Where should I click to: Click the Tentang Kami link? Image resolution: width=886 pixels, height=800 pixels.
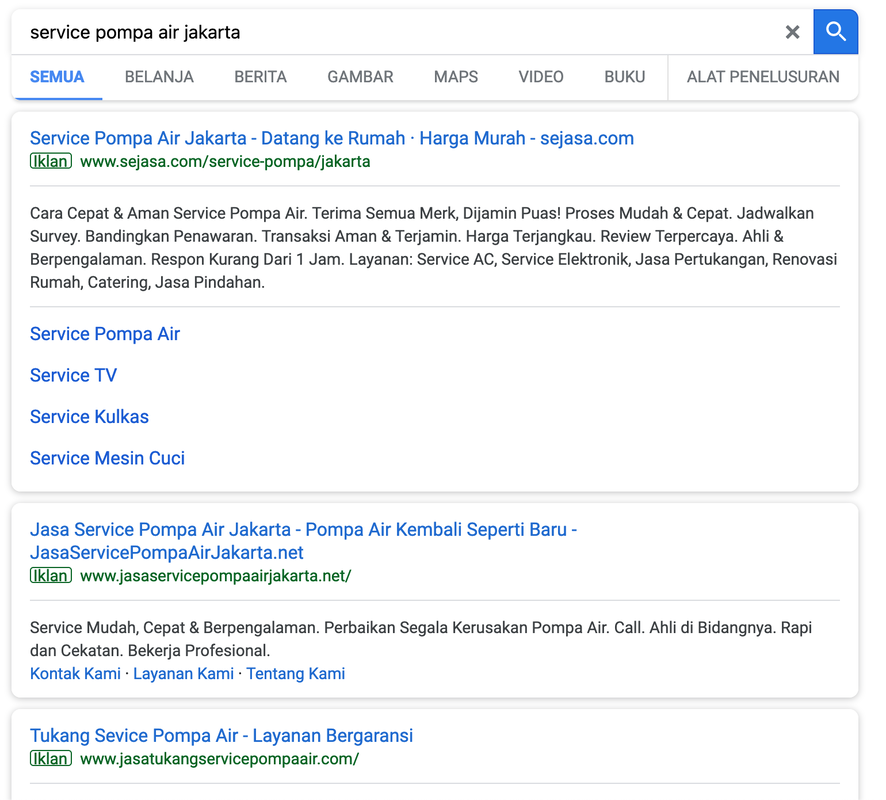coord(295,674)
